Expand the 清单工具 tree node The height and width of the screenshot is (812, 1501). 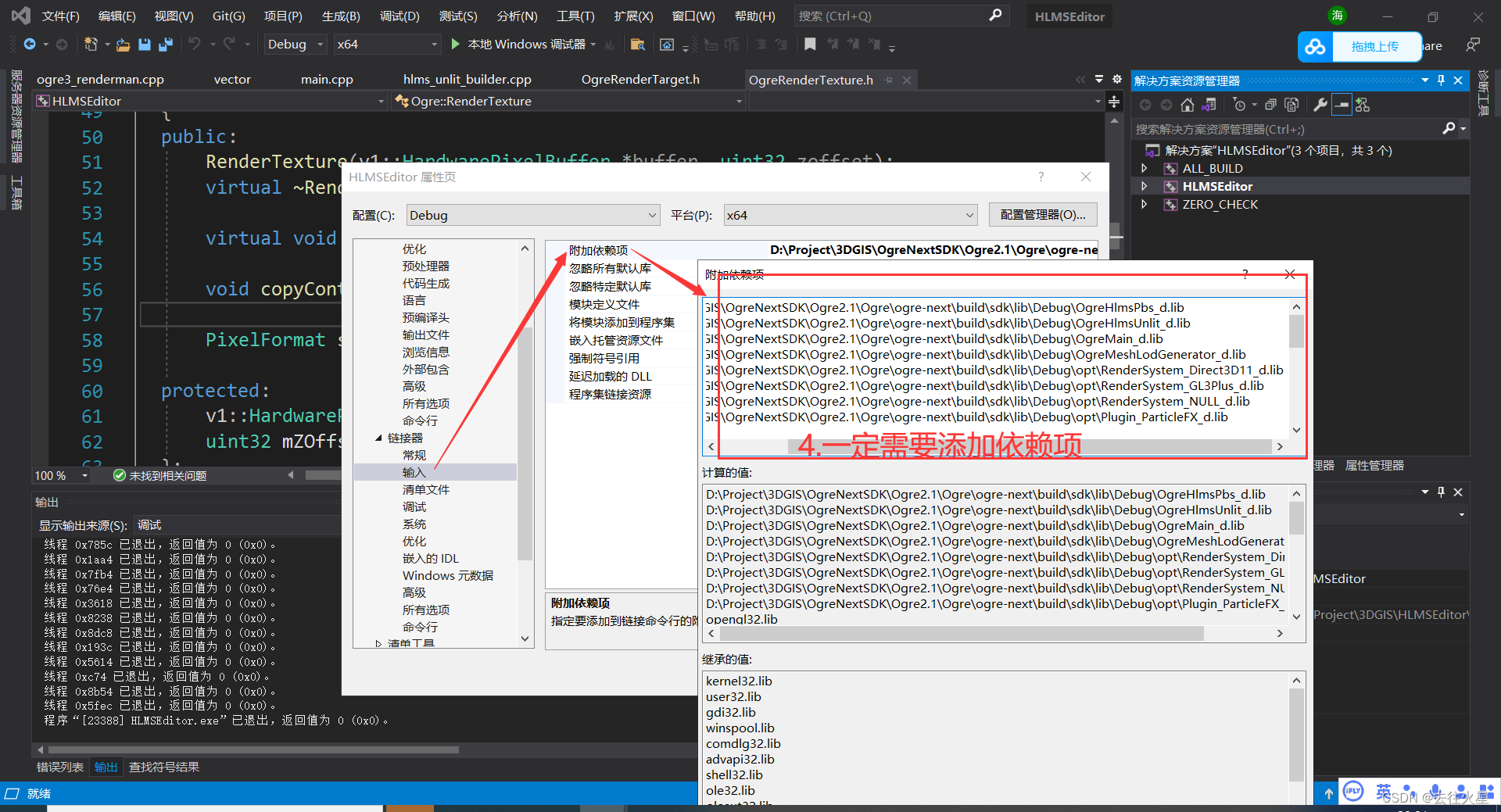point(378,644)
